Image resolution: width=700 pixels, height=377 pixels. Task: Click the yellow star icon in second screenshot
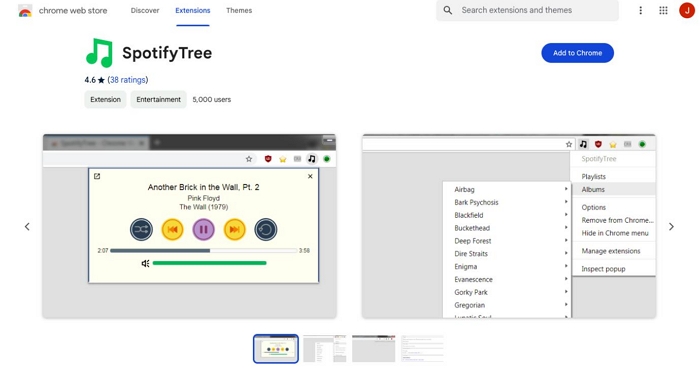(613, 144)
